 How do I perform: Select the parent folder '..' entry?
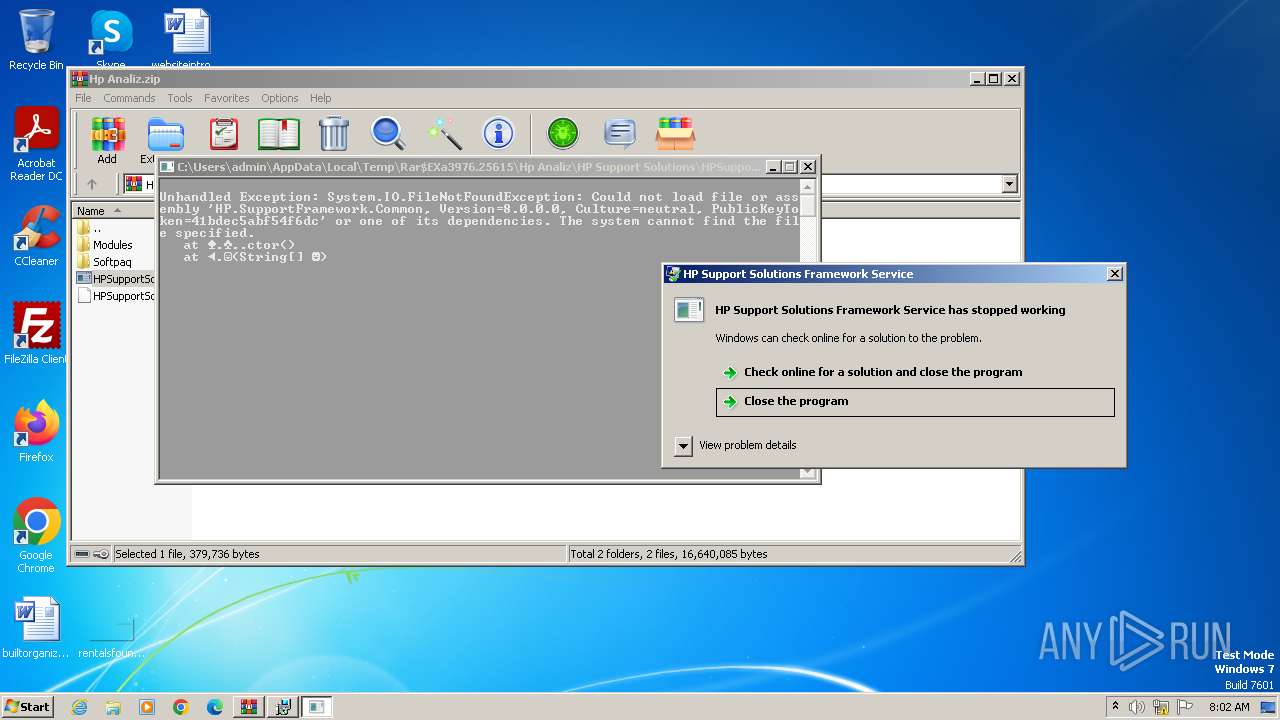point(97,228)
